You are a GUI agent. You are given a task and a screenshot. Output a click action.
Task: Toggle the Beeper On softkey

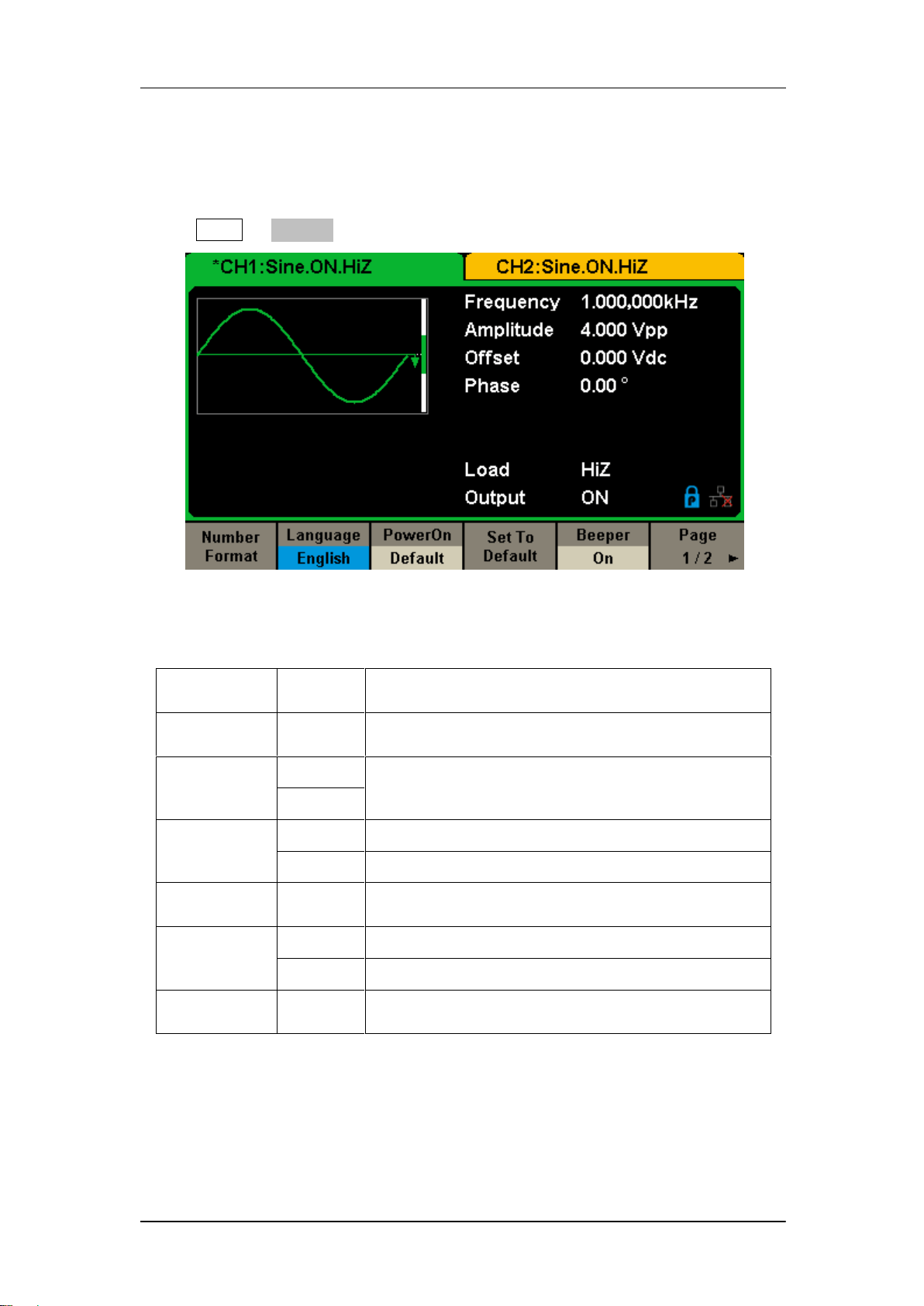603,546
